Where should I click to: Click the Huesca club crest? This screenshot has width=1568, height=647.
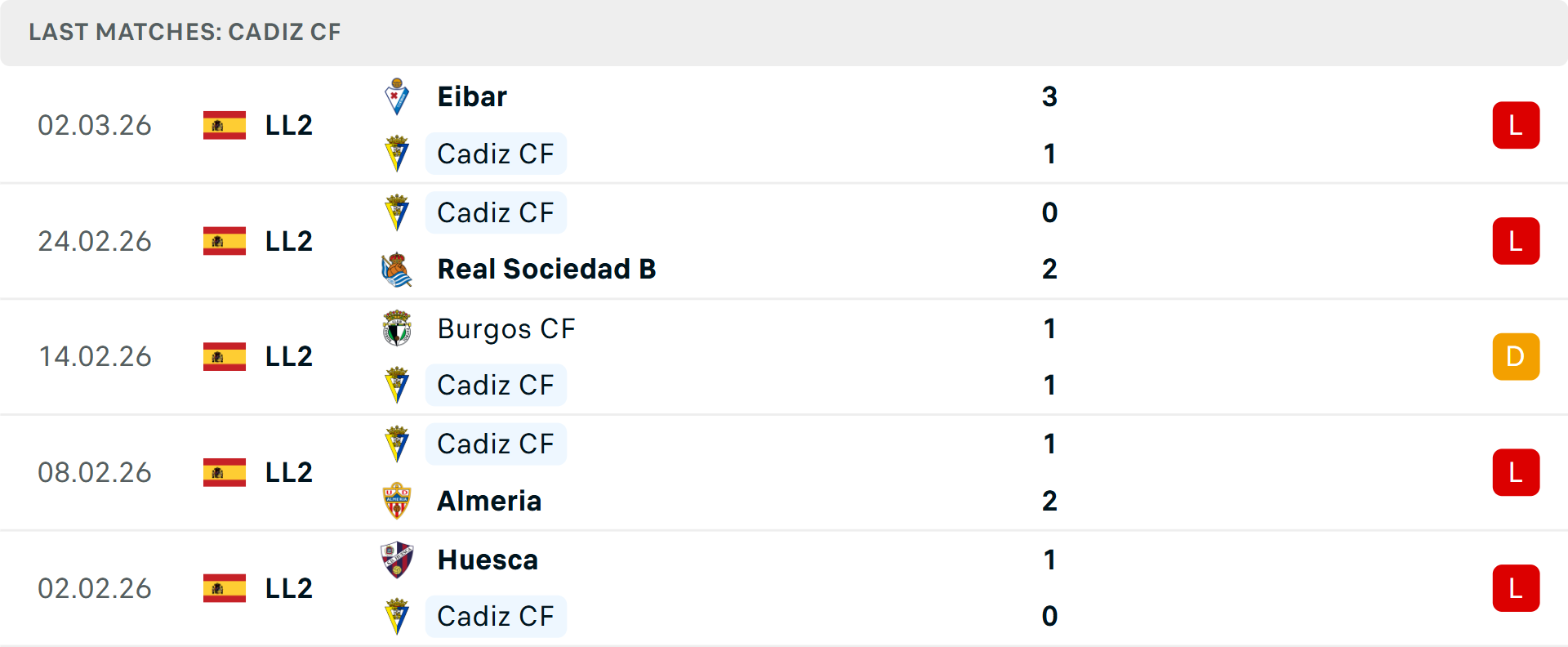397,560
